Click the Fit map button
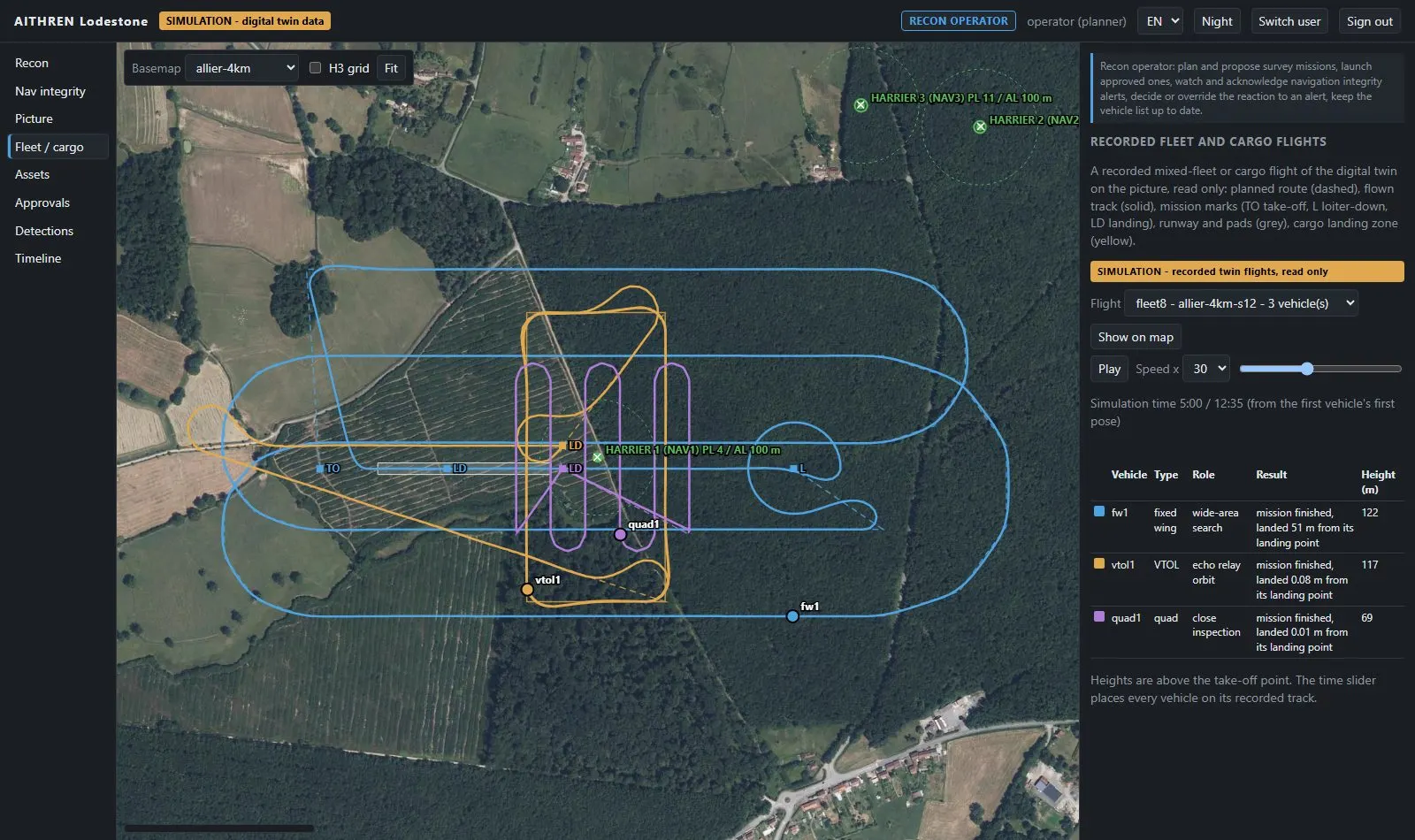The width and height of the screenshot is (1415, 840). (391, 68)
